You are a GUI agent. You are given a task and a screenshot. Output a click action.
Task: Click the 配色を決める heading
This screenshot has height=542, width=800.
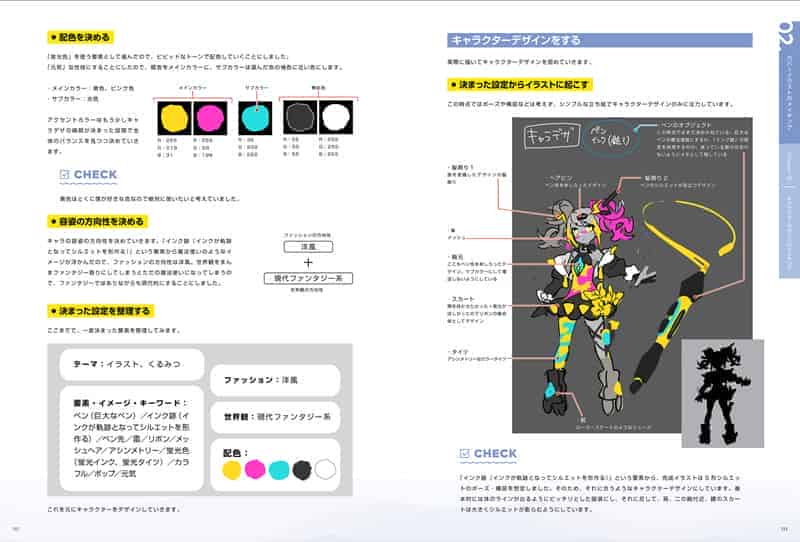click(81, 37)
